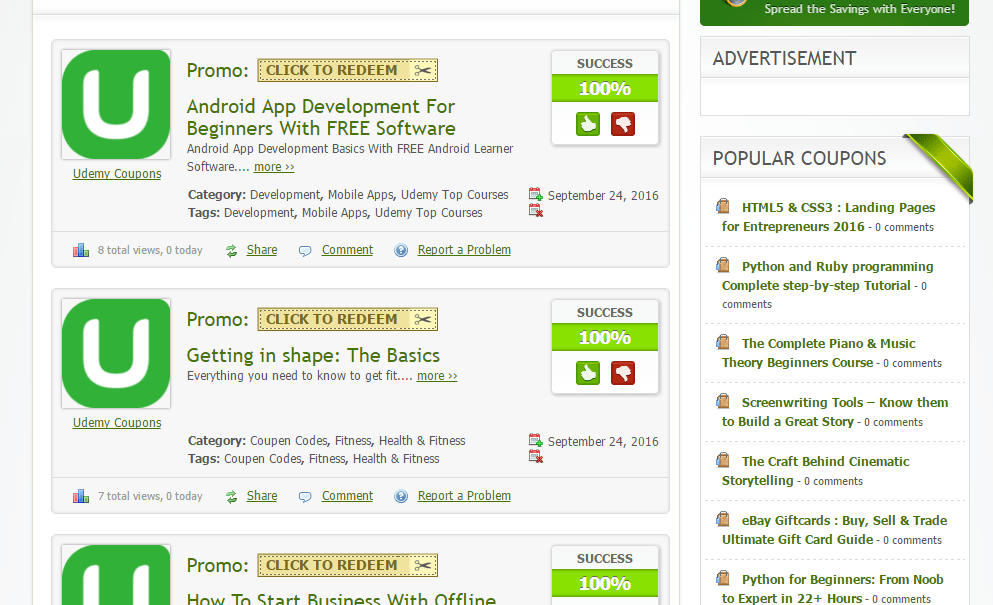Expand 'more' on Android App Development description
Screen dimensions: 993x605
(274, 167)
